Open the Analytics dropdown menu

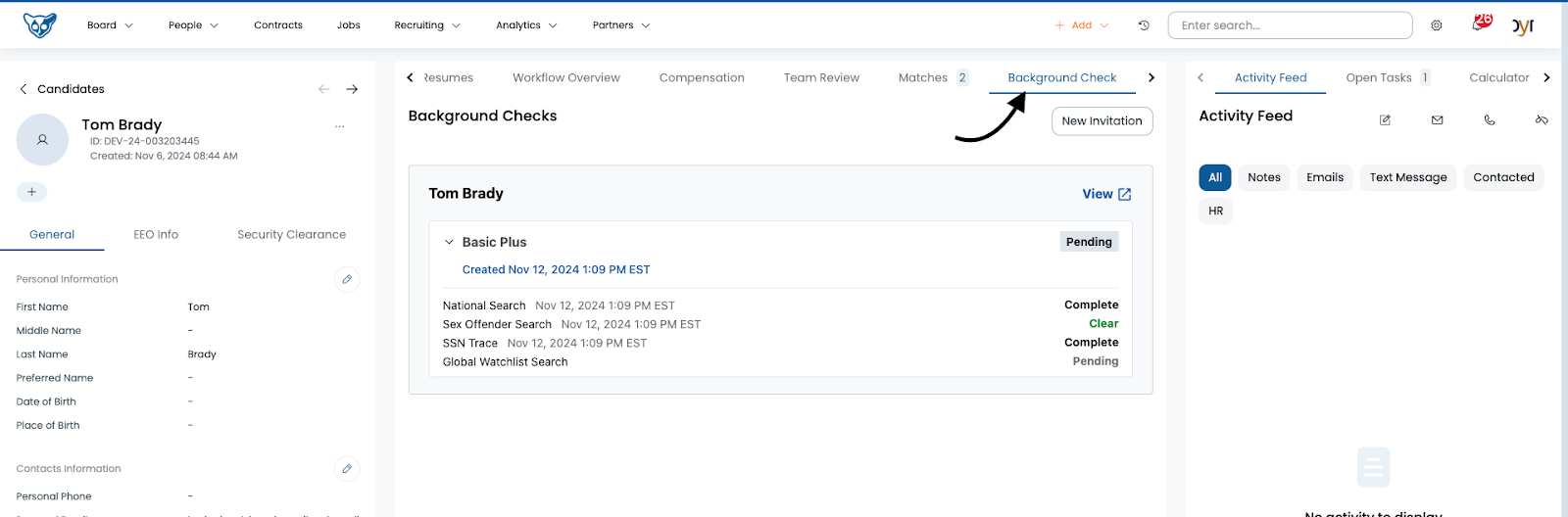point(526,25)
